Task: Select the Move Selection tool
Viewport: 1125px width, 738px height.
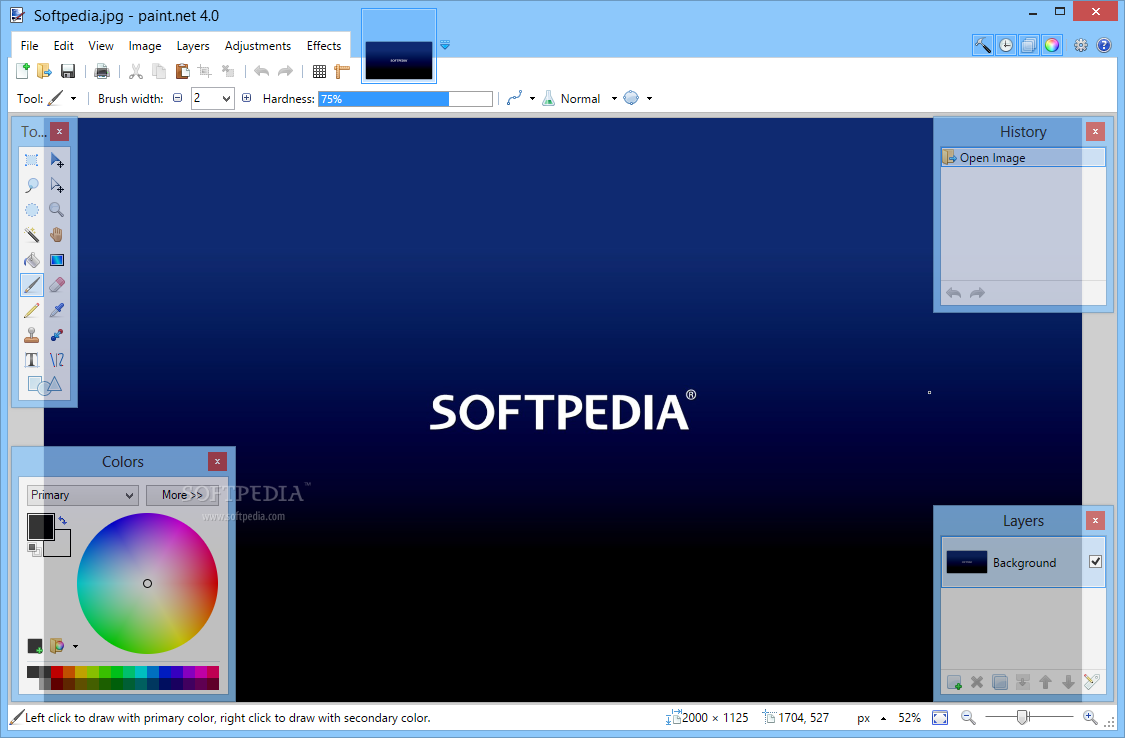Action: pos(57,185)
